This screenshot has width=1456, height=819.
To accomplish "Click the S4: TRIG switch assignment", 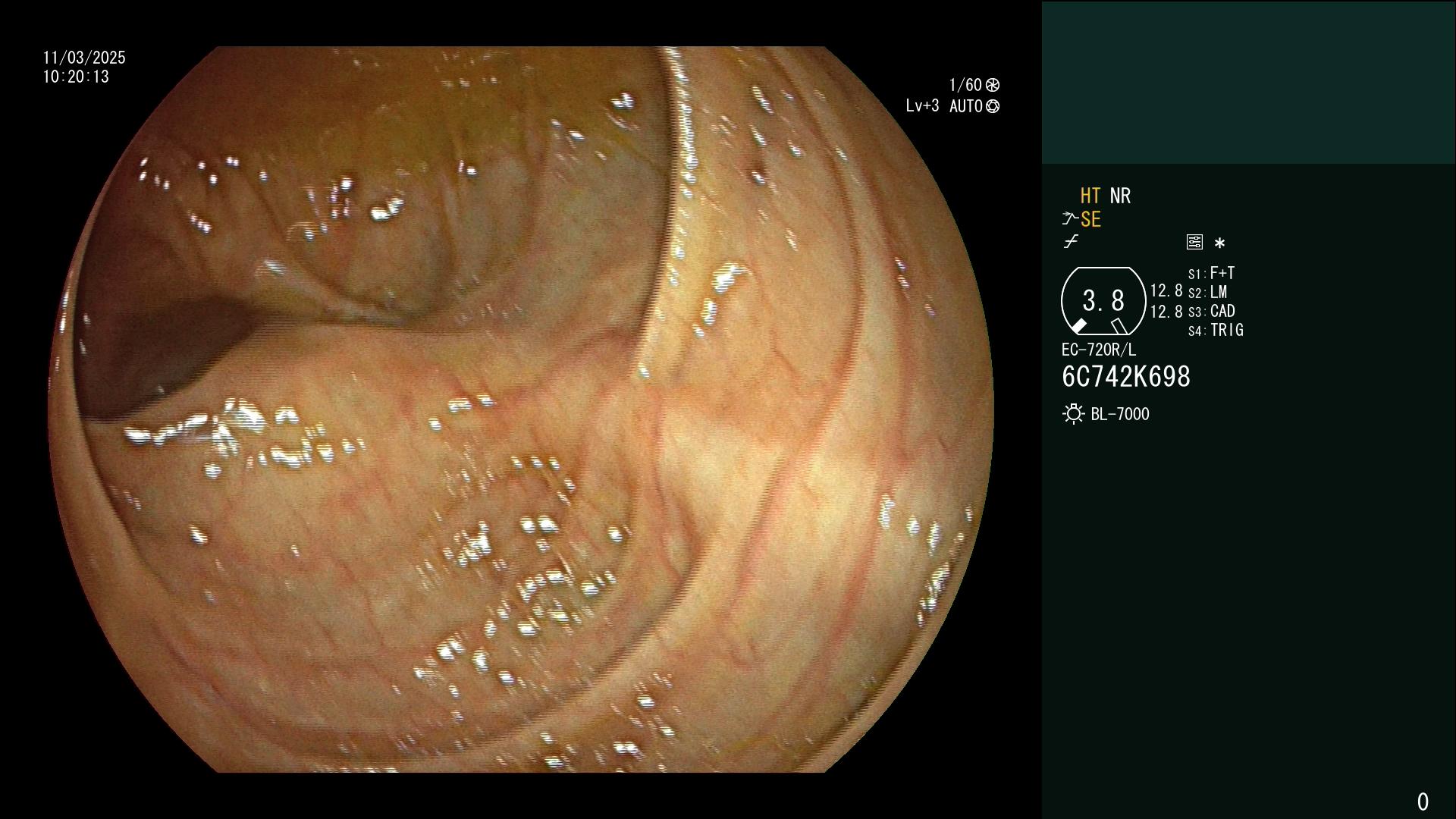I will click(1216, 330).
